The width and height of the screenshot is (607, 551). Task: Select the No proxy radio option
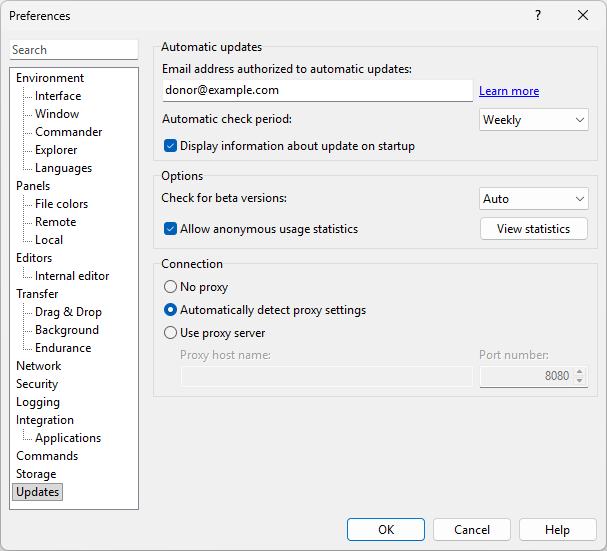pos(171,287)
